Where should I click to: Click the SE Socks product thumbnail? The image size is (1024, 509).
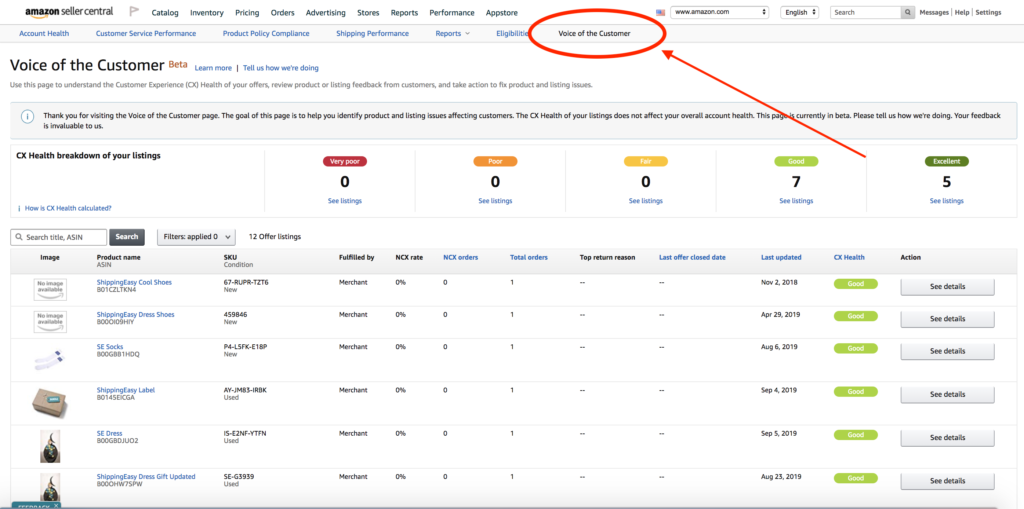[x=50, y=361]
